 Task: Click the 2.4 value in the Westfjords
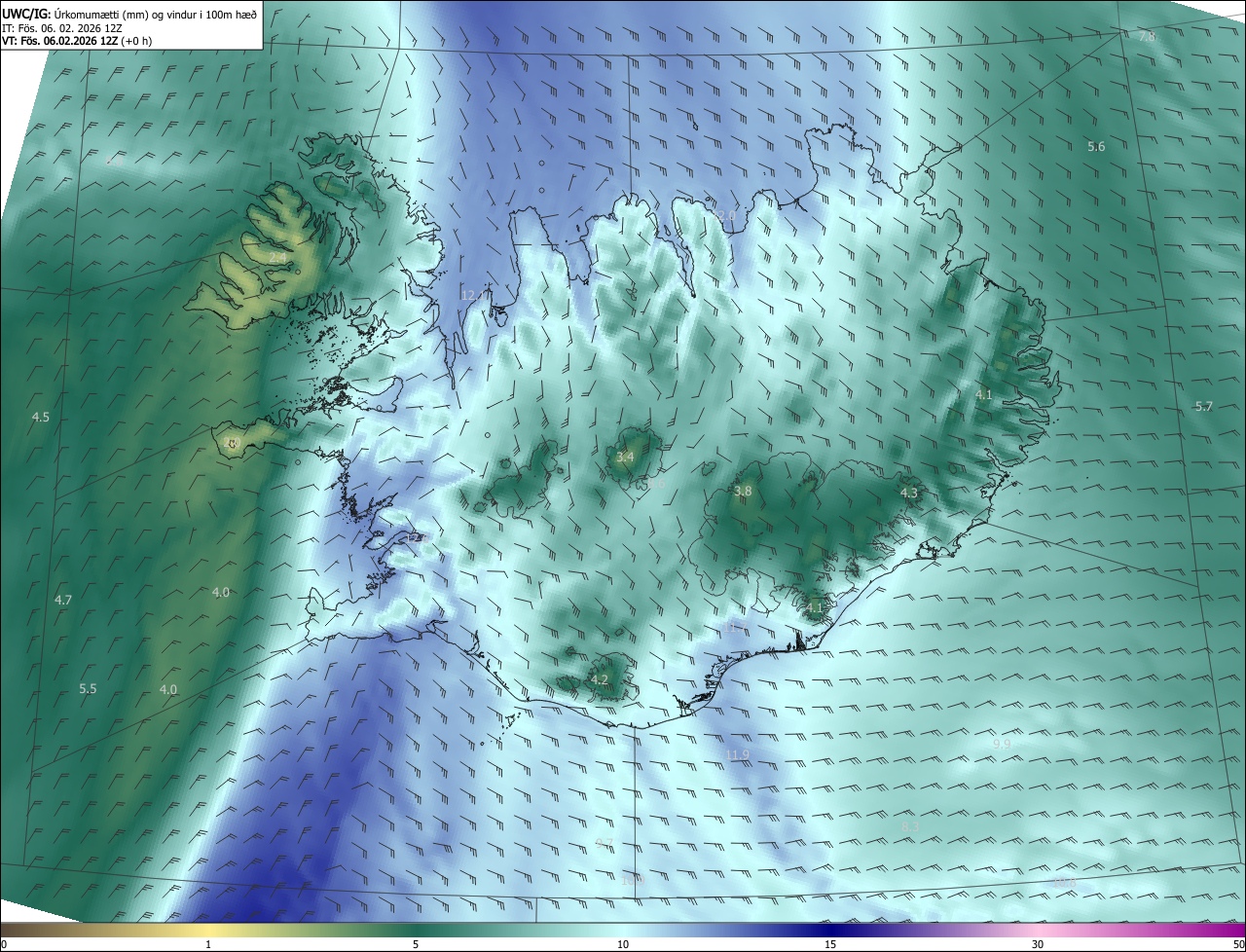[279, 257]
